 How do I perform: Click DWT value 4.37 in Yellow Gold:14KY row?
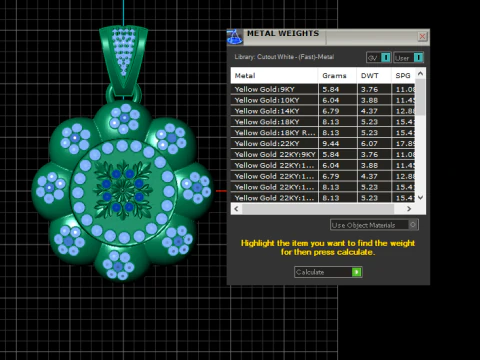click(x=369, y=111)
